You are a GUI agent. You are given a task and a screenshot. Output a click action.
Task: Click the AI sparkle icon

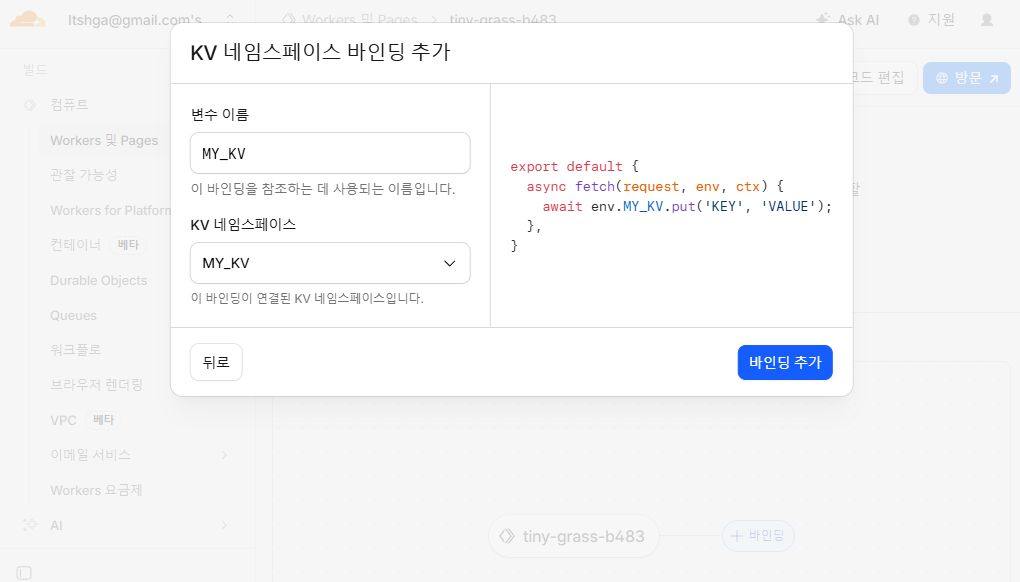pyautogui.click(x=30, y=525)
